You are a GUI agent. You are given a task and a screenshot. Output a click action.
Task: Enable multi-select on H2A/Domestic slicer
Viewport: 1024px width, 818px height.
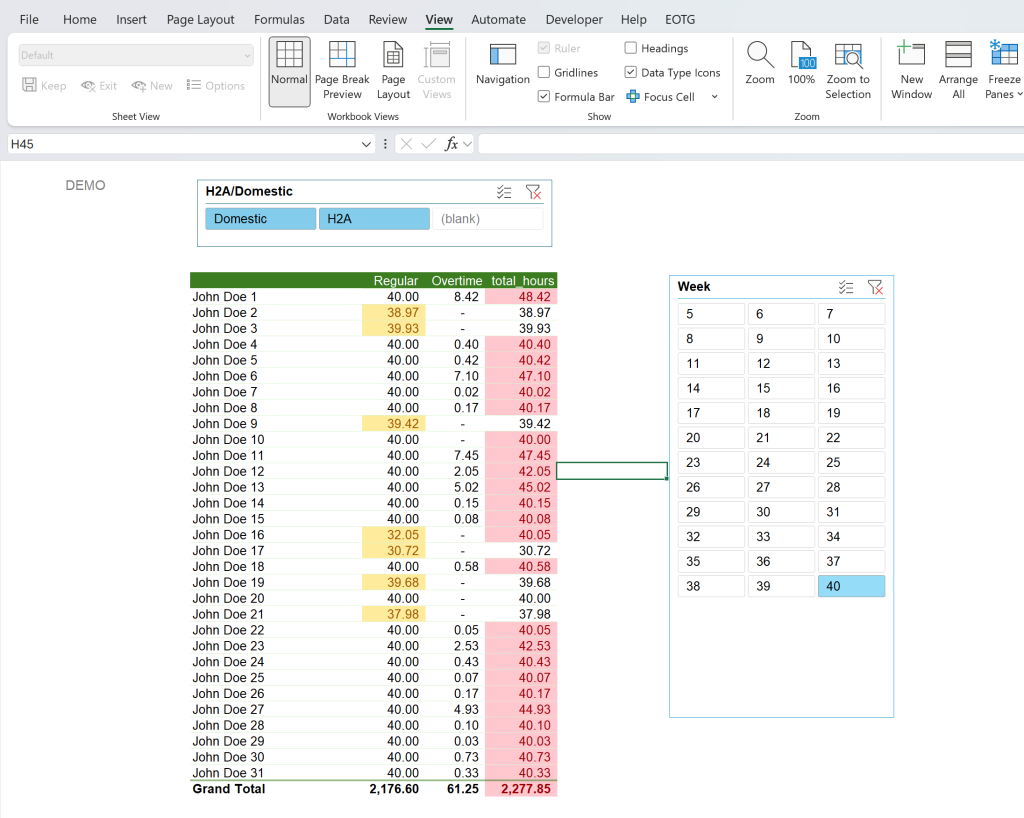[504, 192]
